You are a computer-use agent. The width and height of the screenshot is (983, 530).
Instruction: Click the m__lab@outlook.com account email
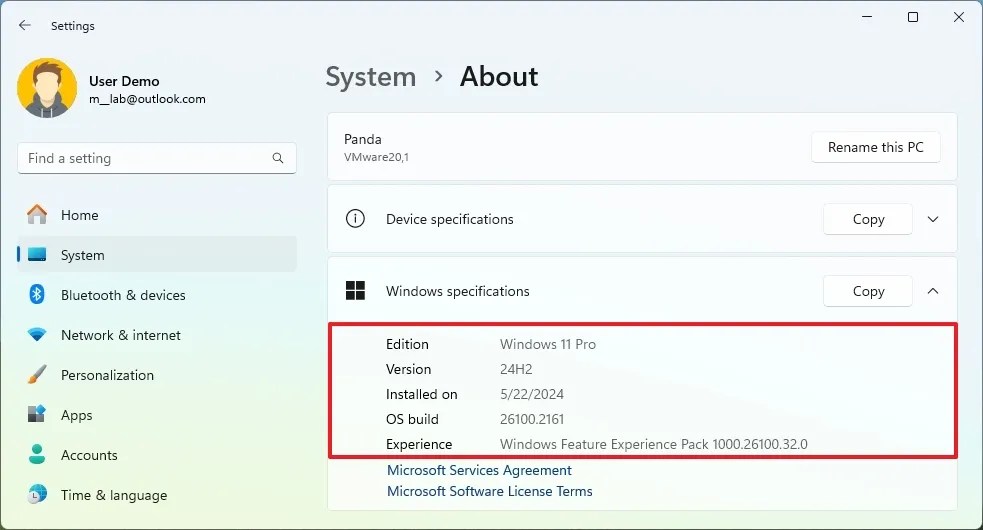[x=147, y=99]
